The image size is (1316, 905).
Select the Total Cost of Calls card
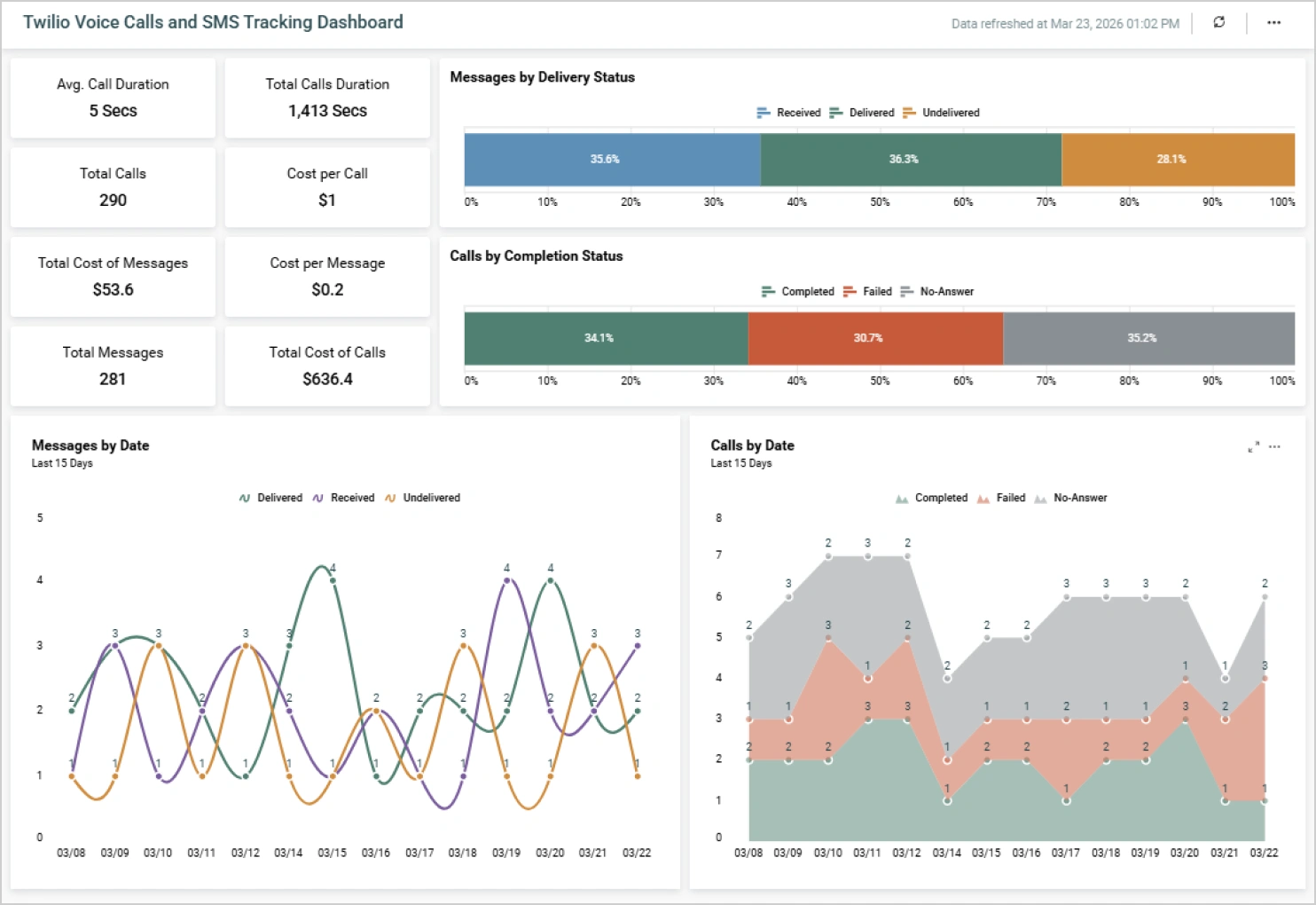click(327, 366)
